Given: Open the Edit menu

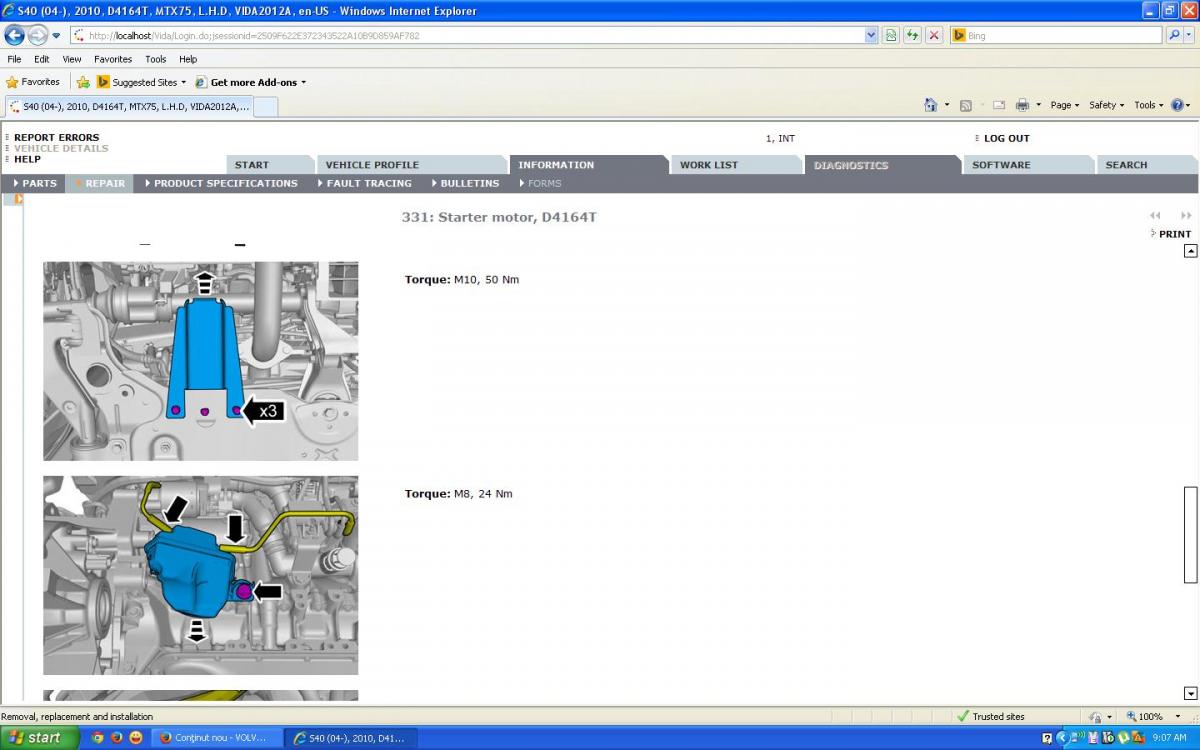Looking at the screenshot, I should coord(42,59).
